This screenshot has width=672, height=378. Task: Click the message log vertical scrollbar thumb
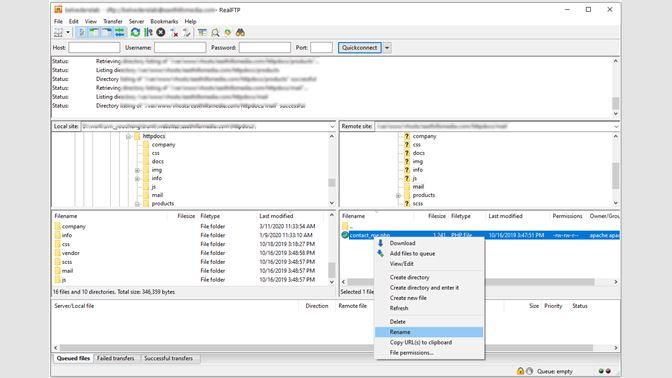click(x=615, y=103)
